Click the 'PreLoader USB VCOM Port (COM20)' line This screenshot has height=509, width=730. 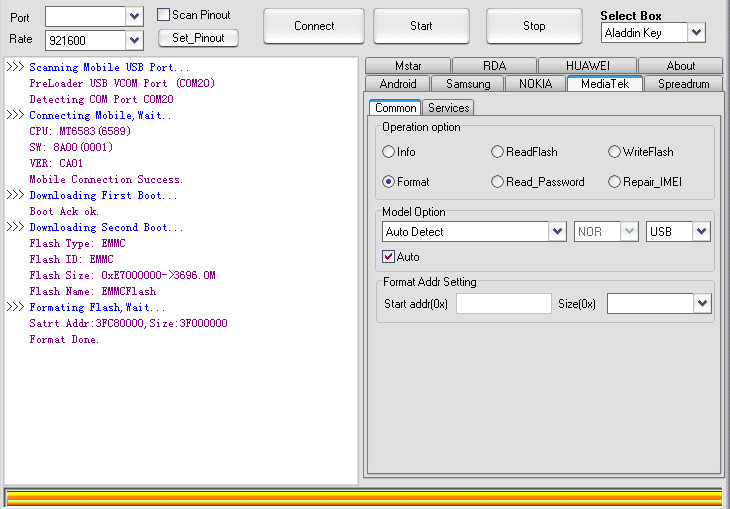(122, 83)
